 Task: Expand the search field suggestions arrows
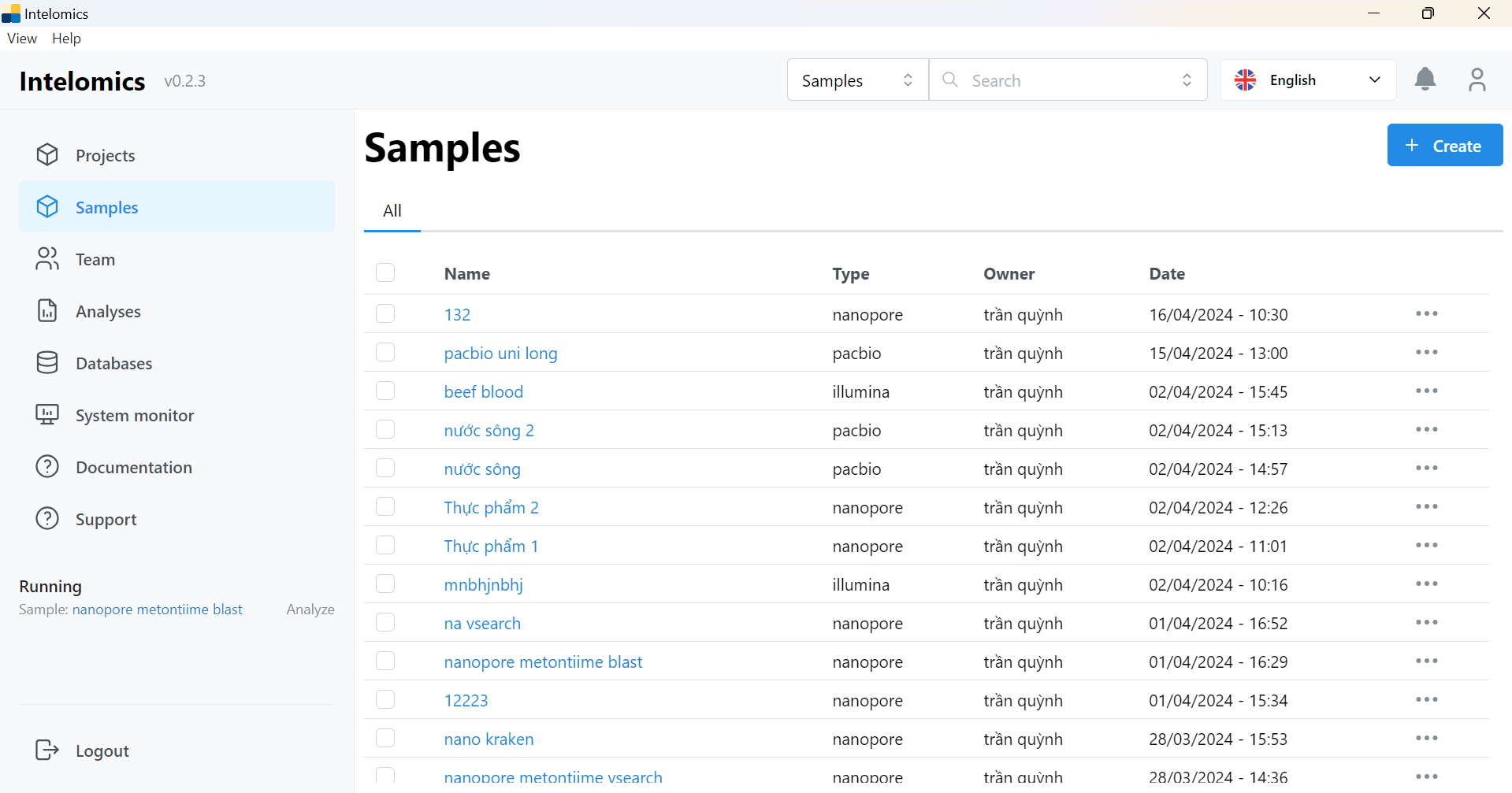click(1187, 80)
